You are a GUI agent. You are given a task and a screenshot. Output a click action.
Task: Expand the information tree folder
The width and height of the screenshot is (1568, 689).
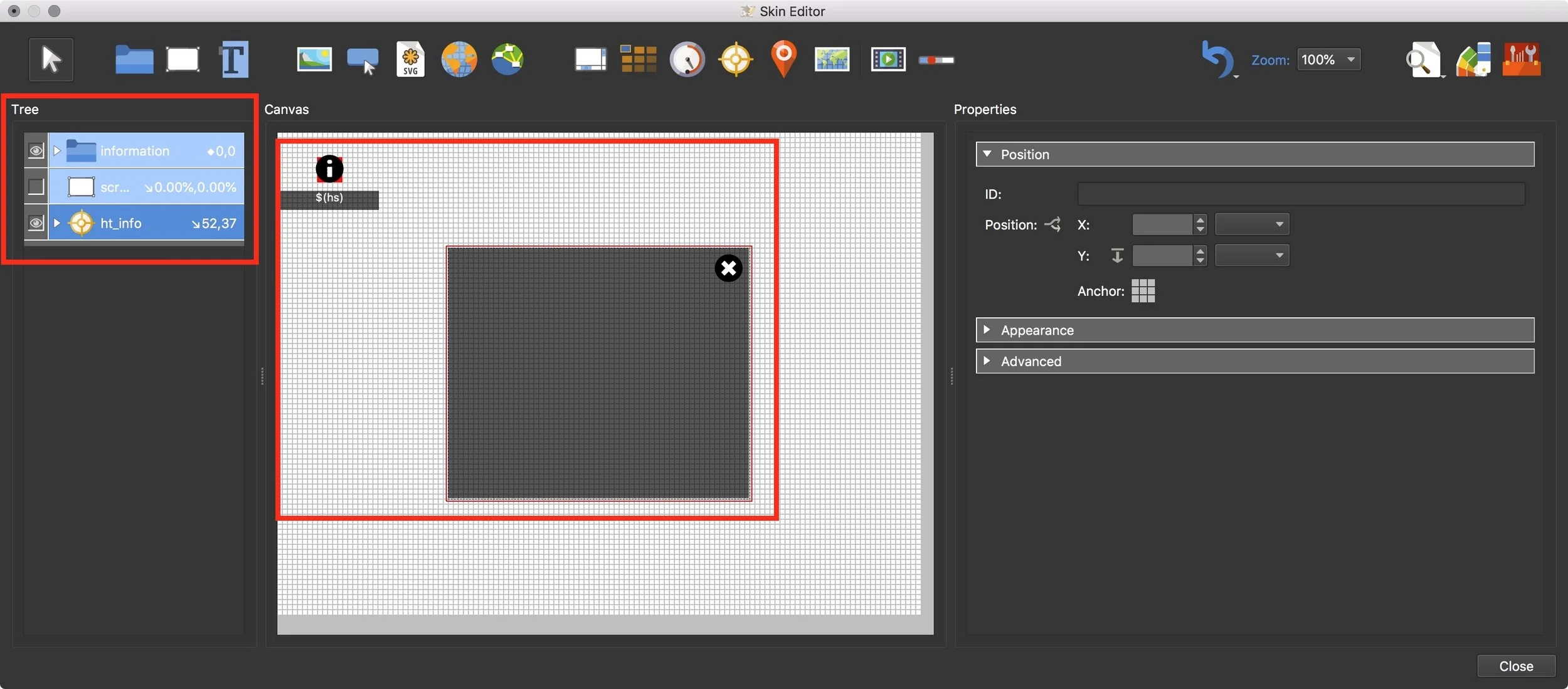(x=56, y=151)
